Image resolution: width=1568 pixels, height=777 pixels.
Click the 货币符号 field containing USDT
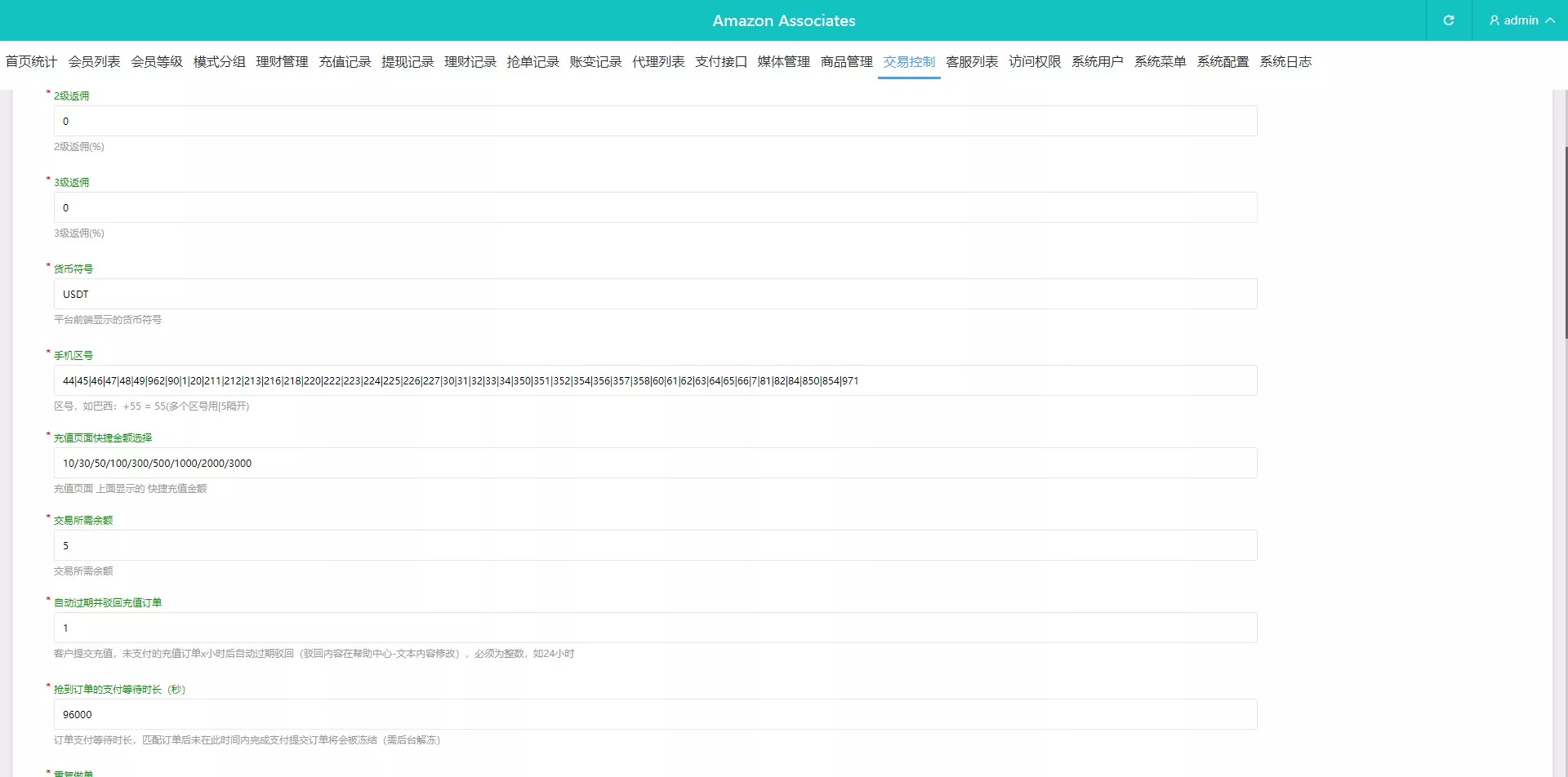(655, 294)
